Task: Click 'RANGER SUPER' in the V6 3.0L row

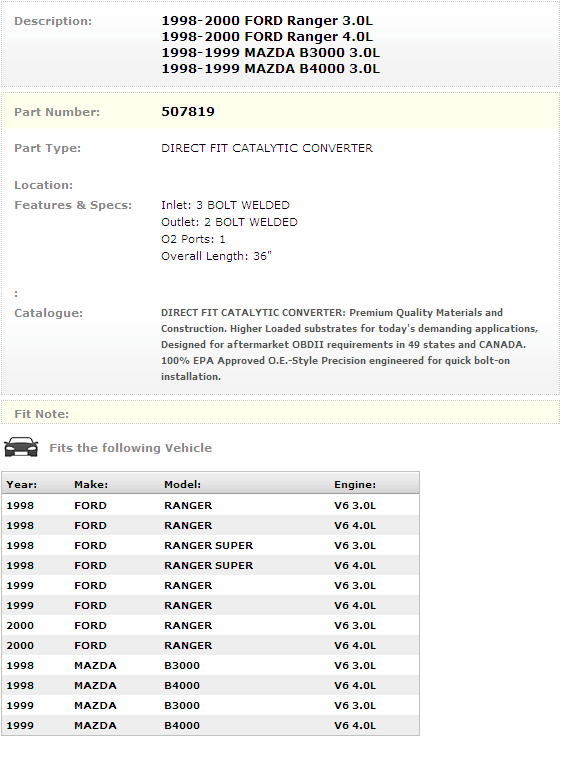Action: coord(209,545)
